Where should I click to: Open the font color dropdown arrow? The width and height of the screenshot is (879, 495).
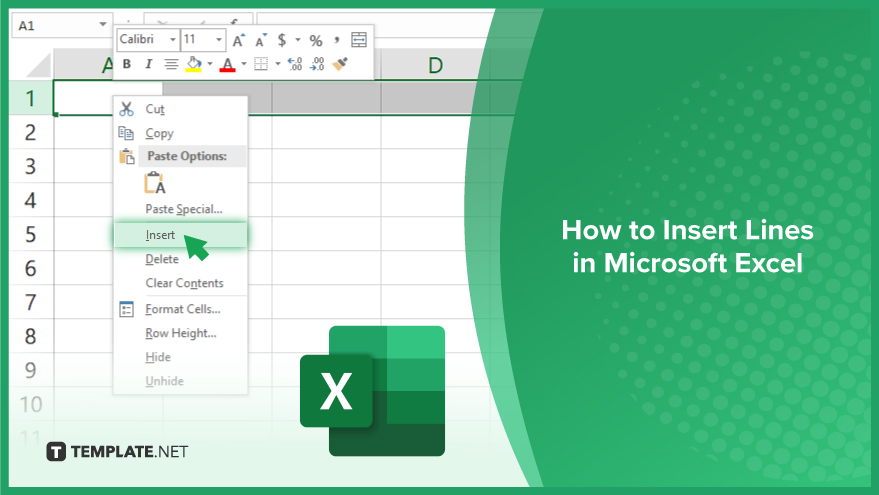click(244, 64)
